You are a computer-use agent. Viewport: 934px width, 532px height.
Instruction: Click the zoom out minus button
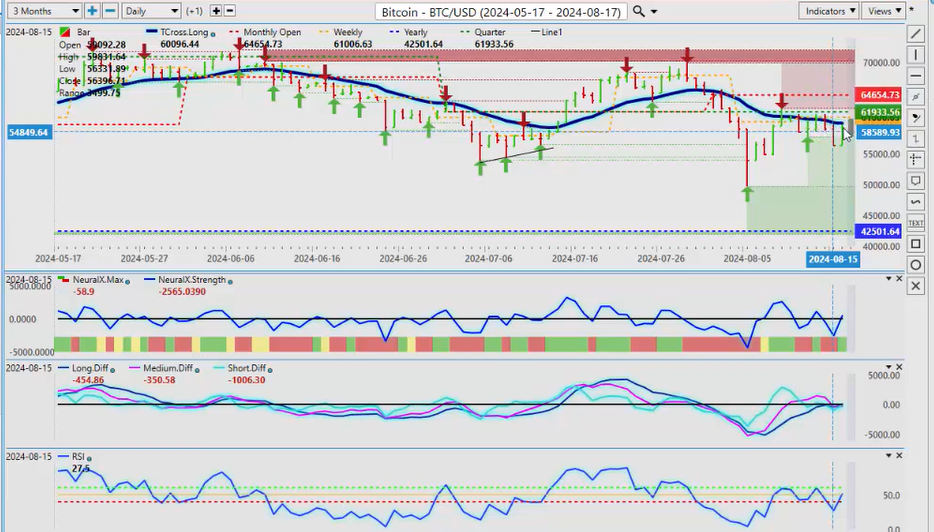(109, 11)
